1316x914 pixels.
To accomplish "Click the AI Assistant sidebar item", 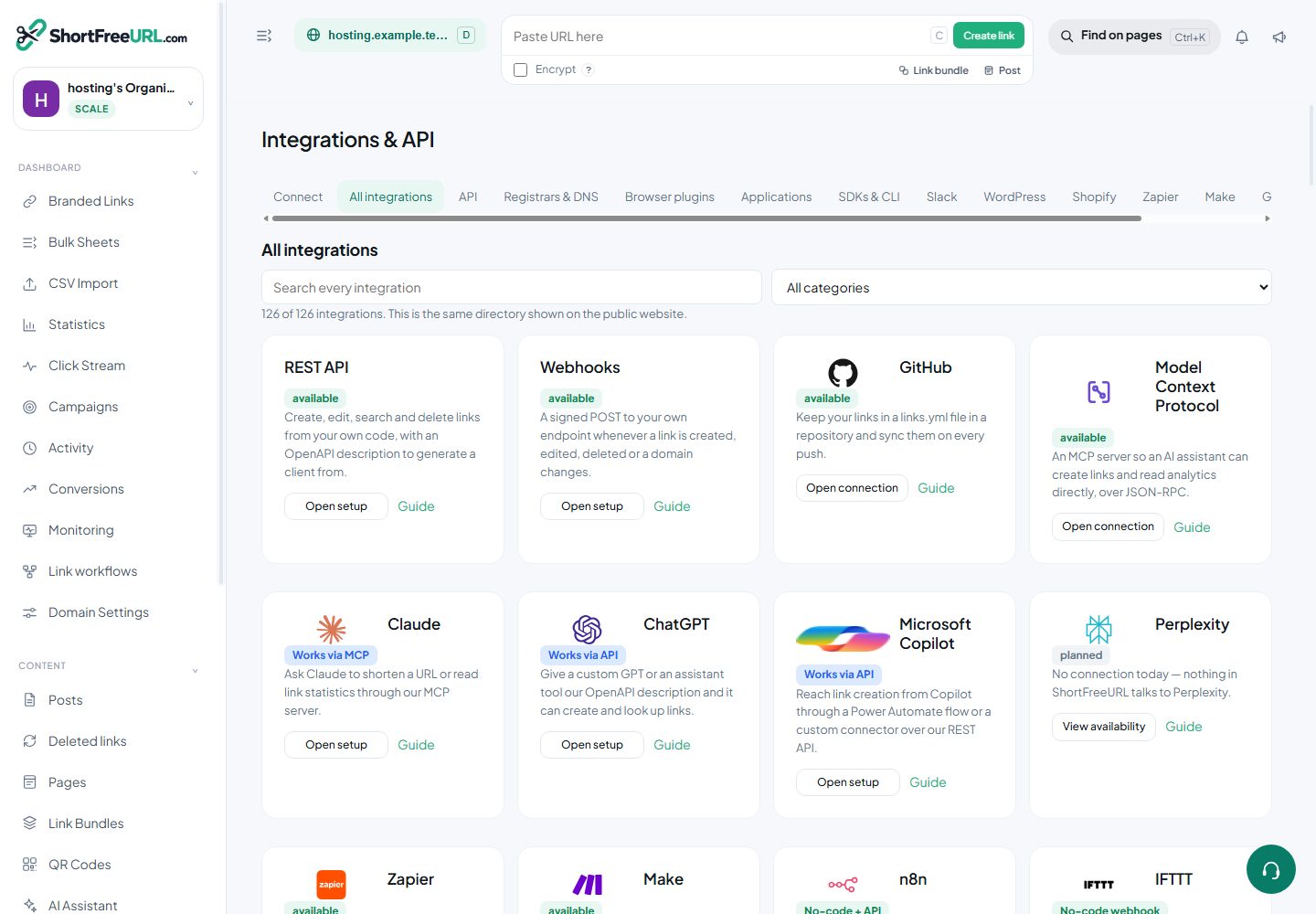I will (x=109, y=905).
